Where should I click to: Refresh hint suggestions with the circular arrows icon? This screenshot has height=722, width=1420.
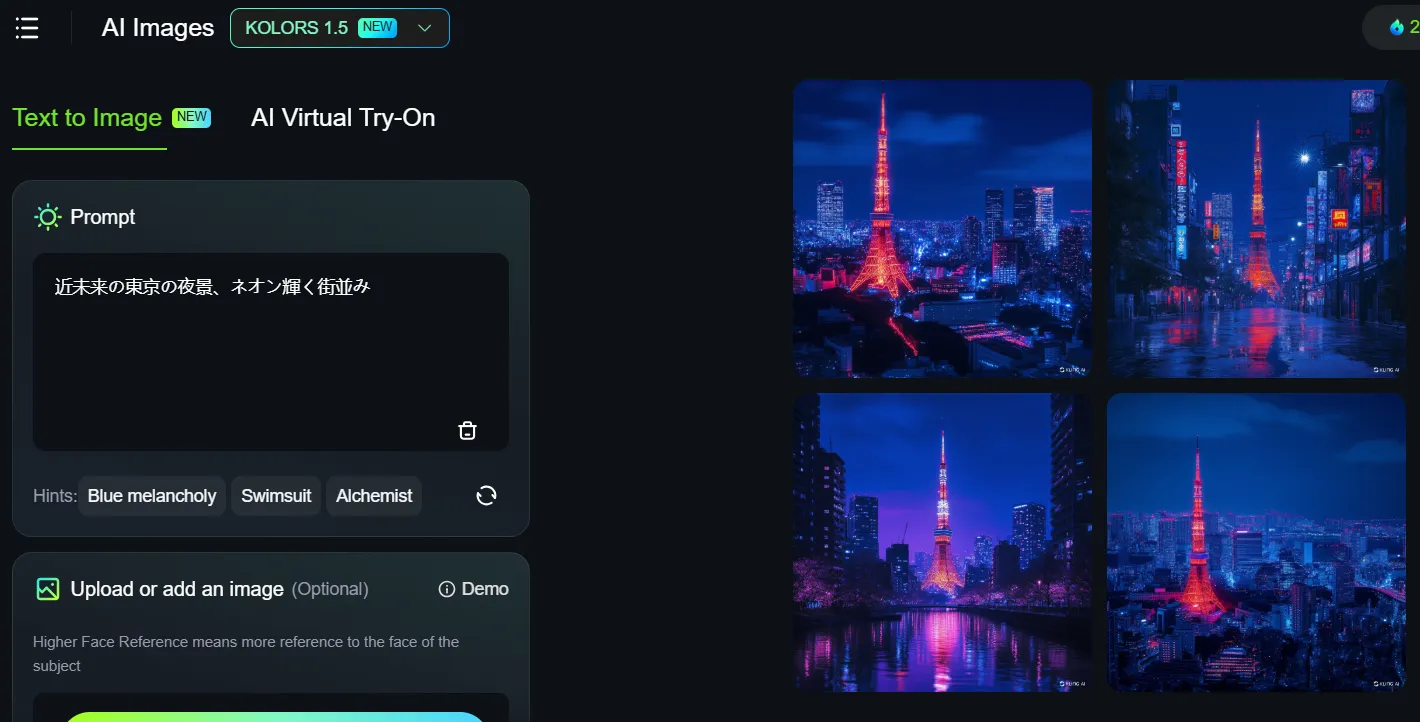486,495
